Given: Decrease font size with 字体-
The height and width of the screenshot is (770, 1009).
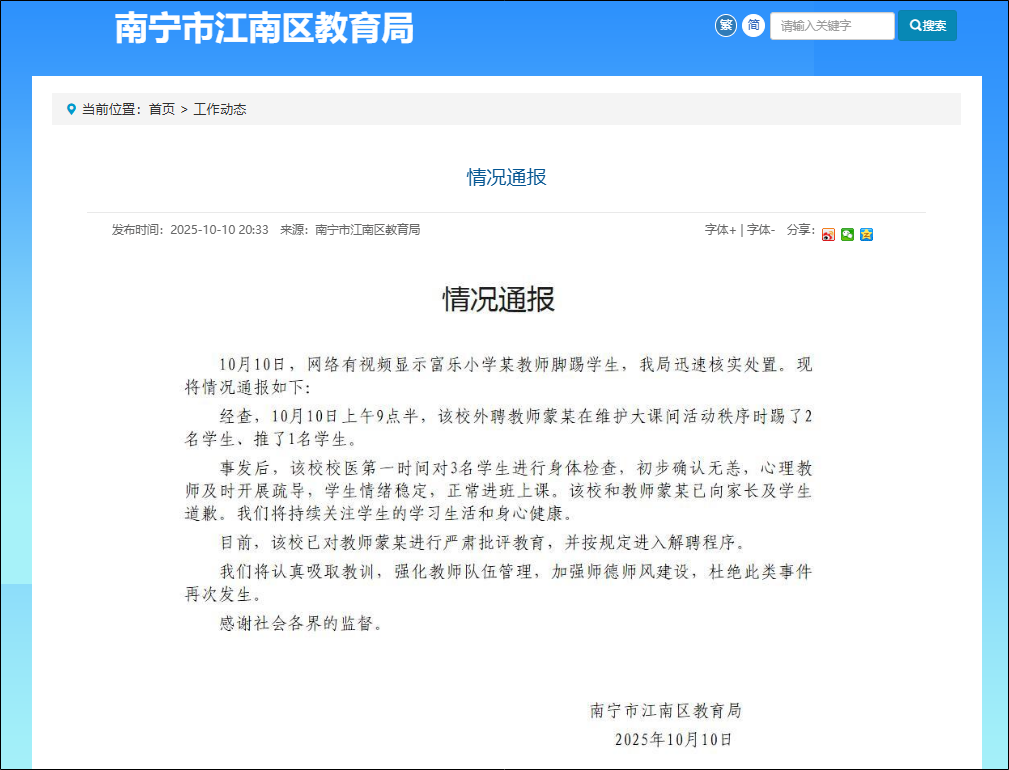Looking at the screenshot, I should pyautogui.click(x=761, y=230).
